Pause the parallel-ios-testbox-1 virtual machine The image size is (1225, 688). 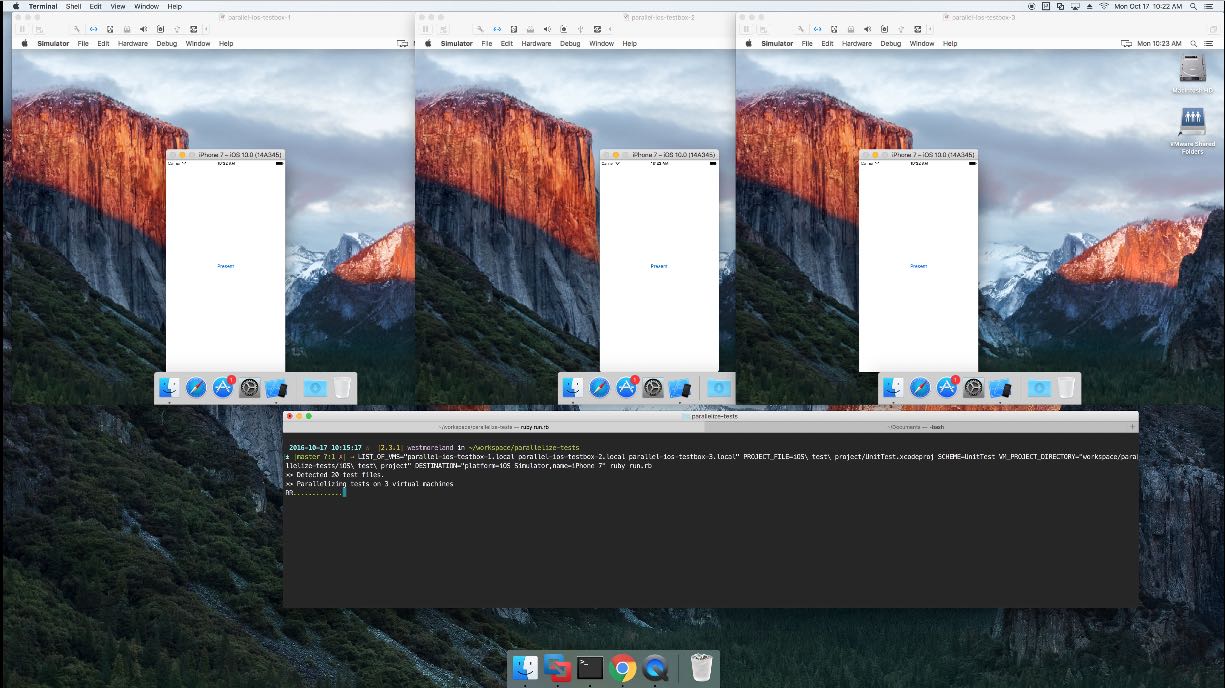pyautogui.click(x=24, y=29)
